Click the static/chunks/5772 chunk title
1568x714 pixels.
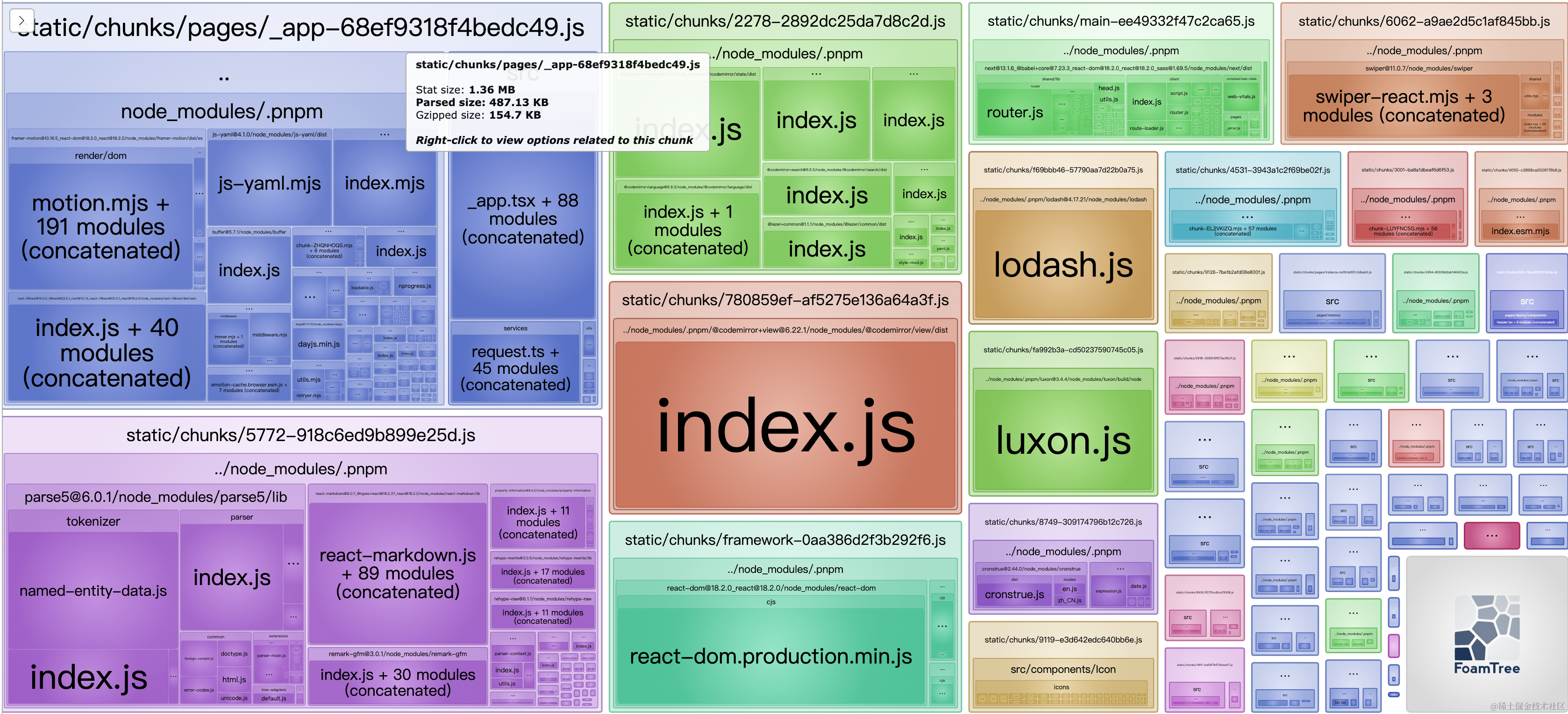pos(301,435)
